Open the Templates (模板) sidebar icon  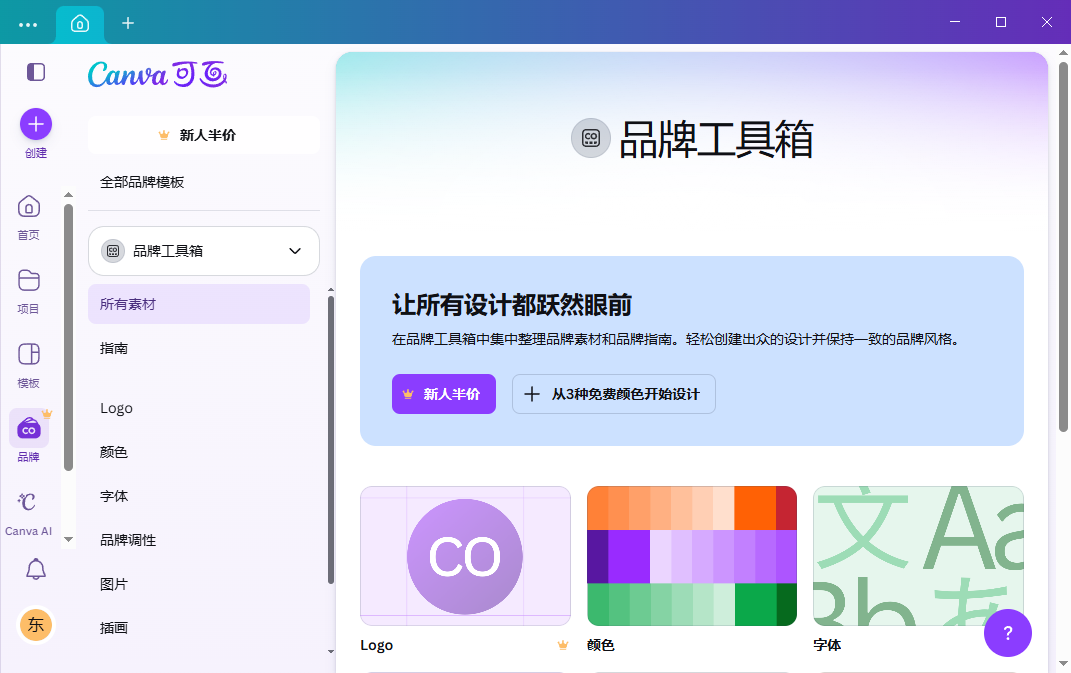(x=29, y=355)
